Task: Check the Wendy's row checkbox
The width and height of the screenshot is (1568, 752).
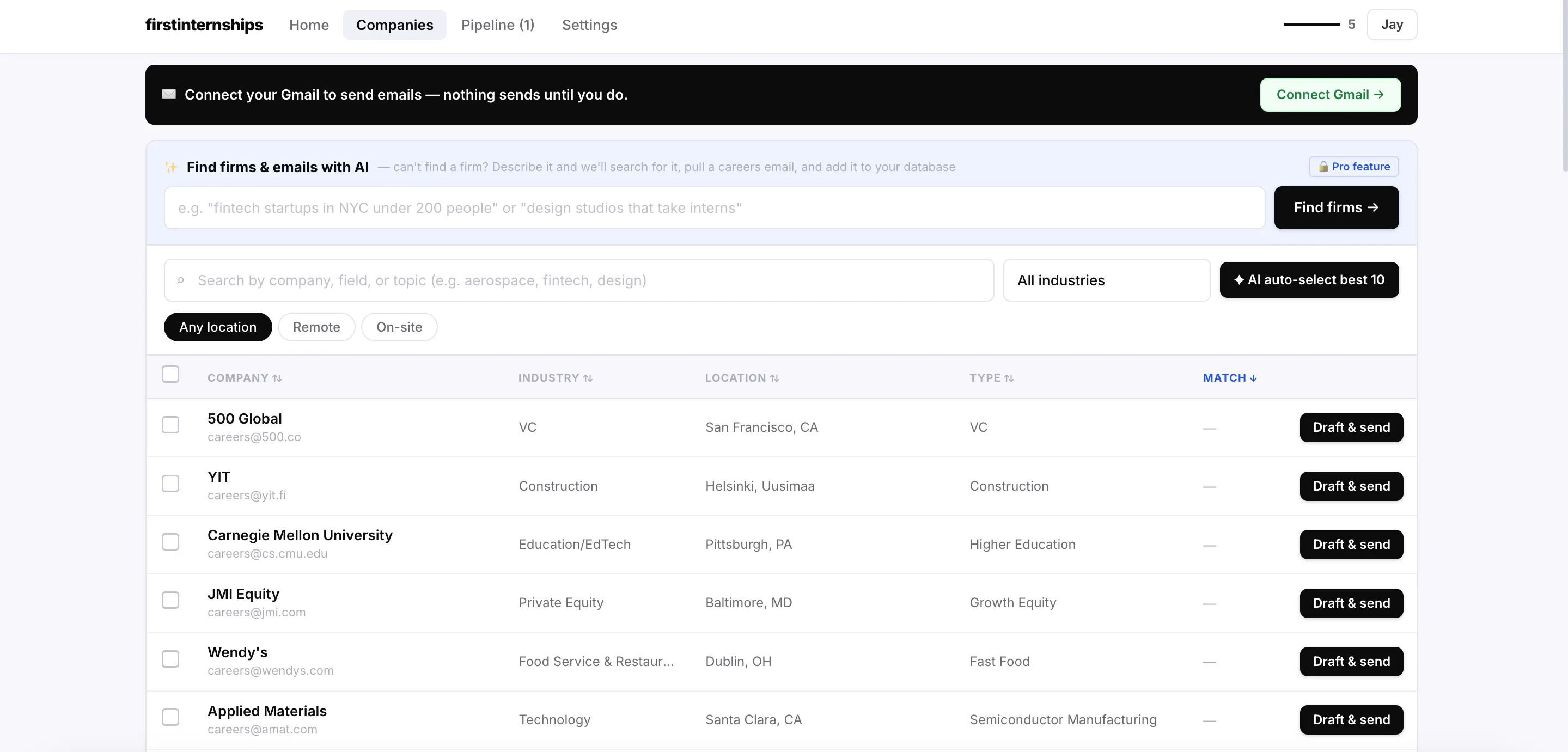Action: [x=170, y=659]
